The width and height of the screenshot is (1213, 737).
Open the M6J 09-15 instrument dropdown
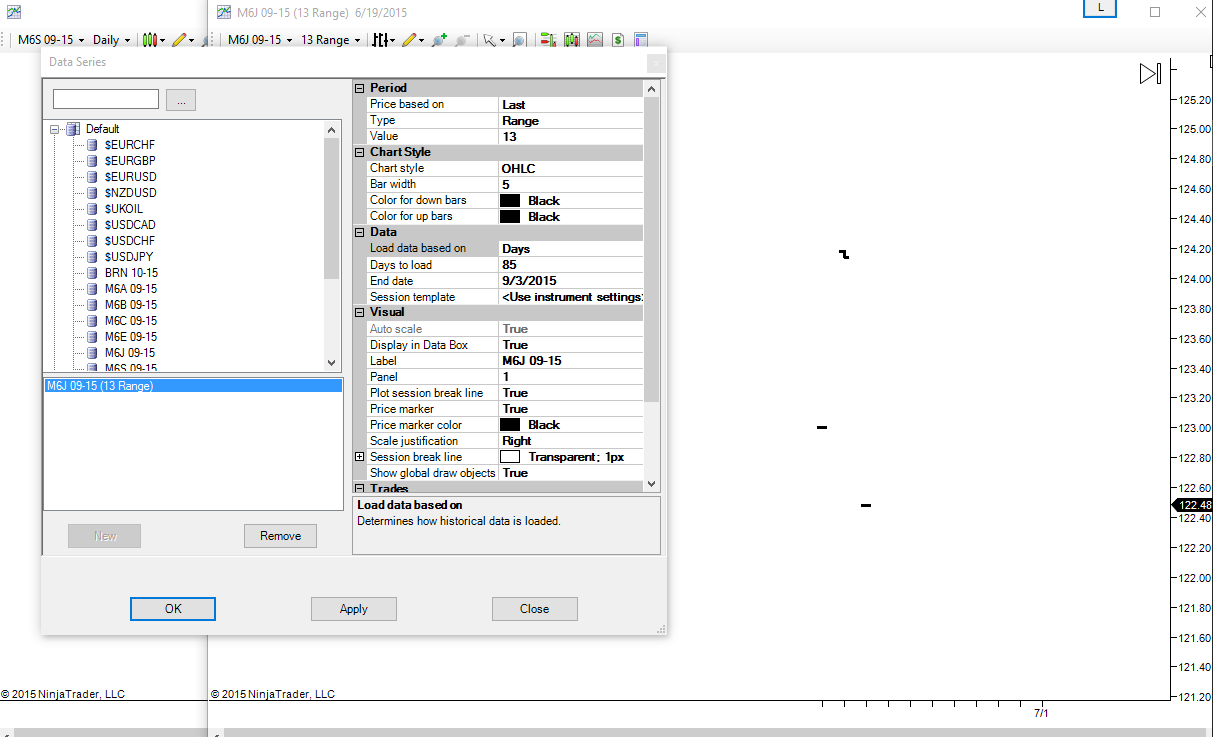coord(260,40)
